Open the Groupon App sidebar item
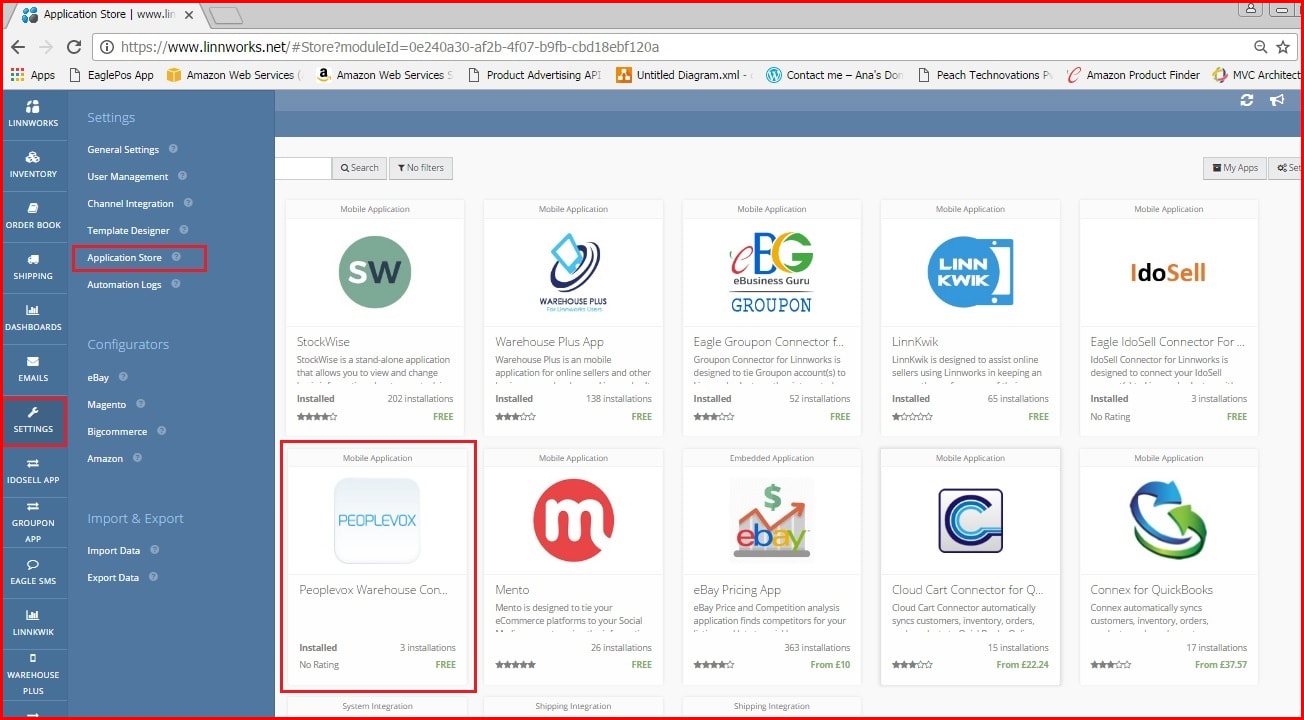The image size is (1304, 720). [x=33, y=522]
